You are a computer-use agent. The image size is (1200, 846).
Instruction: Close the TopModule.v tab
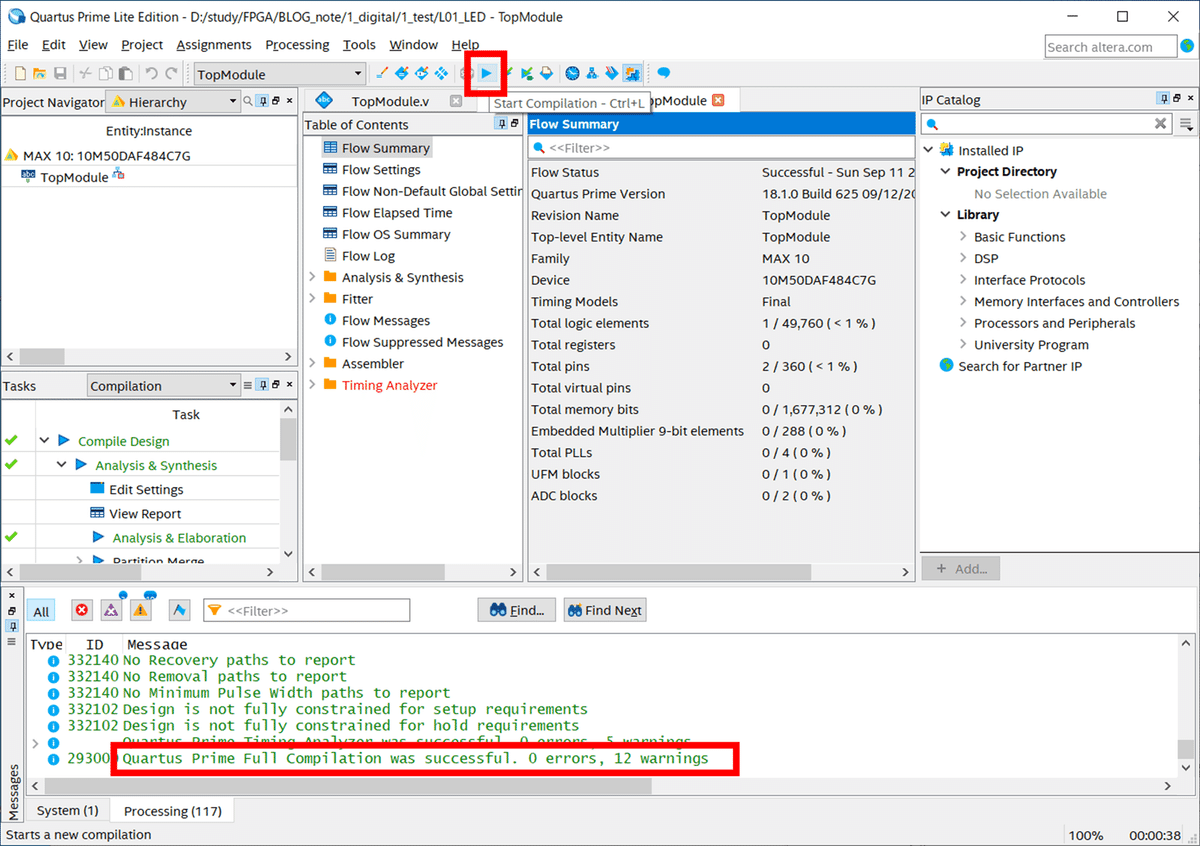[x=456, y=101]
